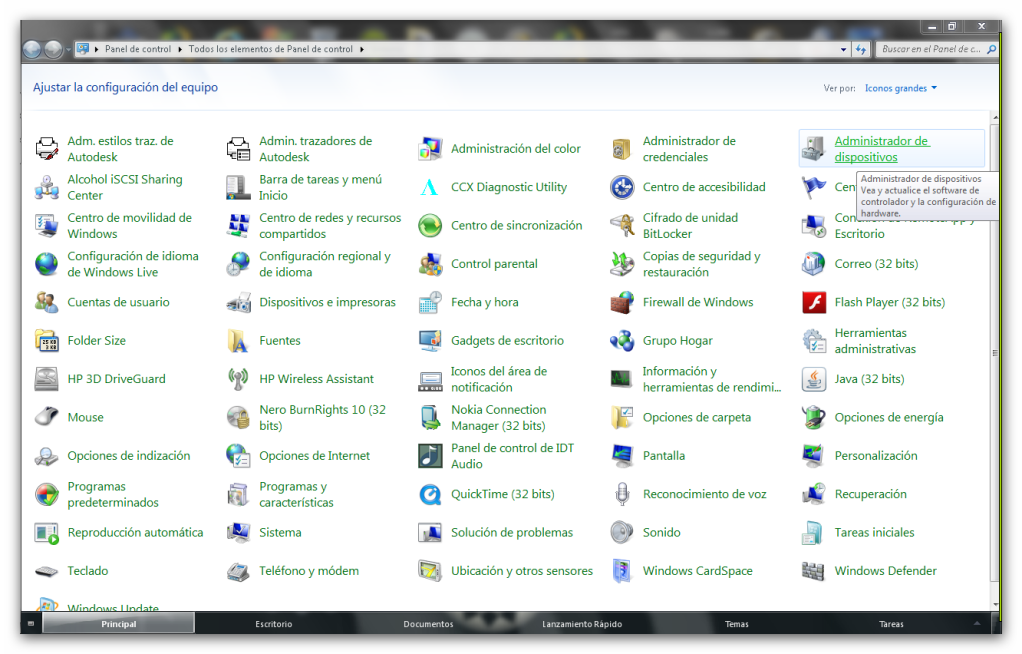Open Opciones de carpeta link
The width and height of the screenshot is (1022, 654).
coord(697,418)
